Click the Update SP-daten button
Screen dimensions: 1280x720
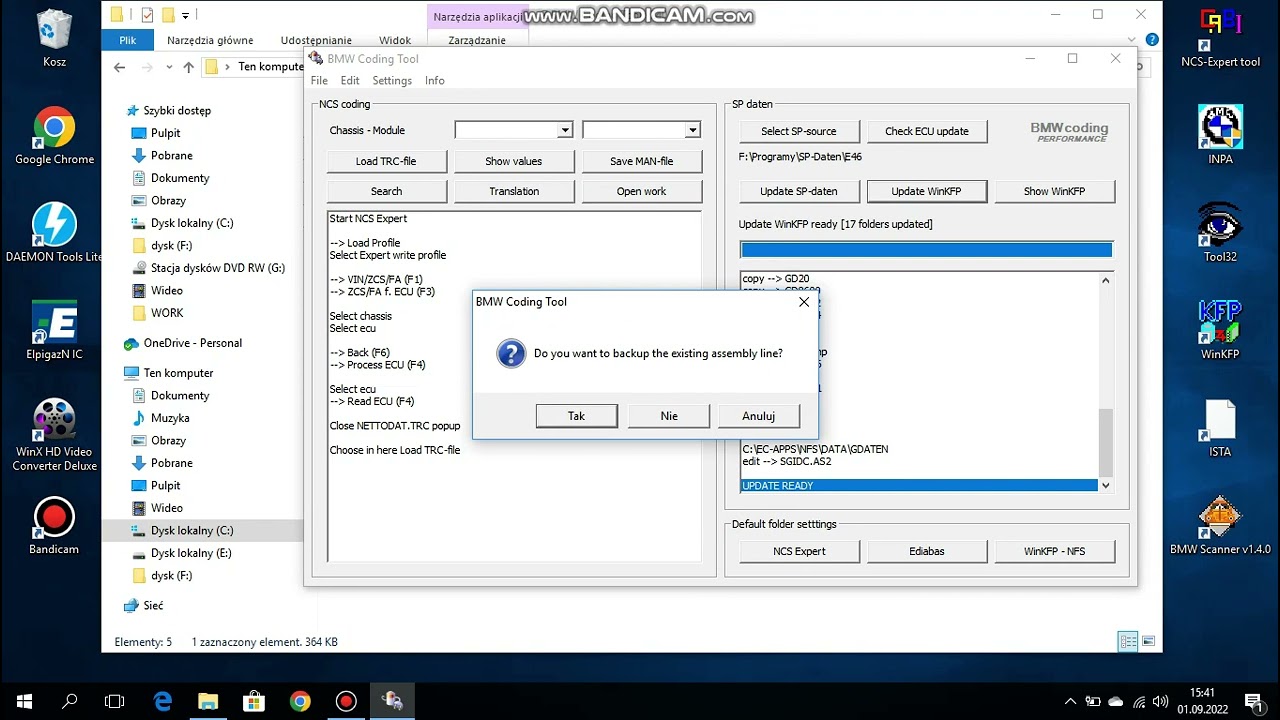click(799, 191)
